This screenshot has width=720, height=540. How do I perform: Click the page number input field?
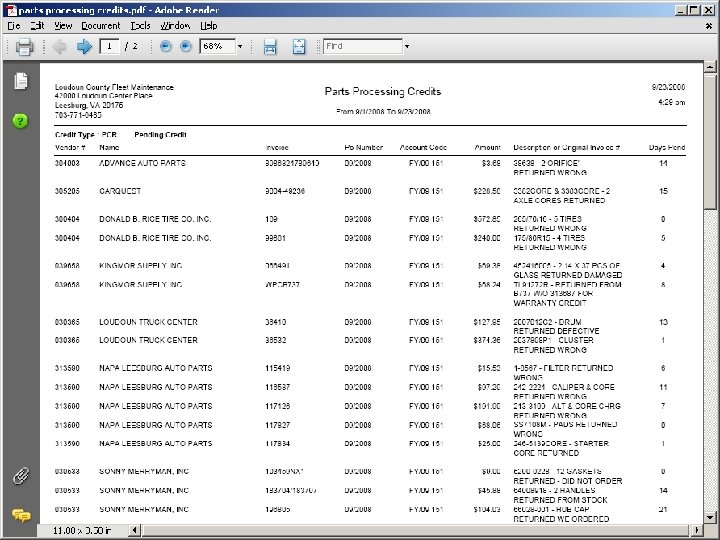[x=109, y=46]
